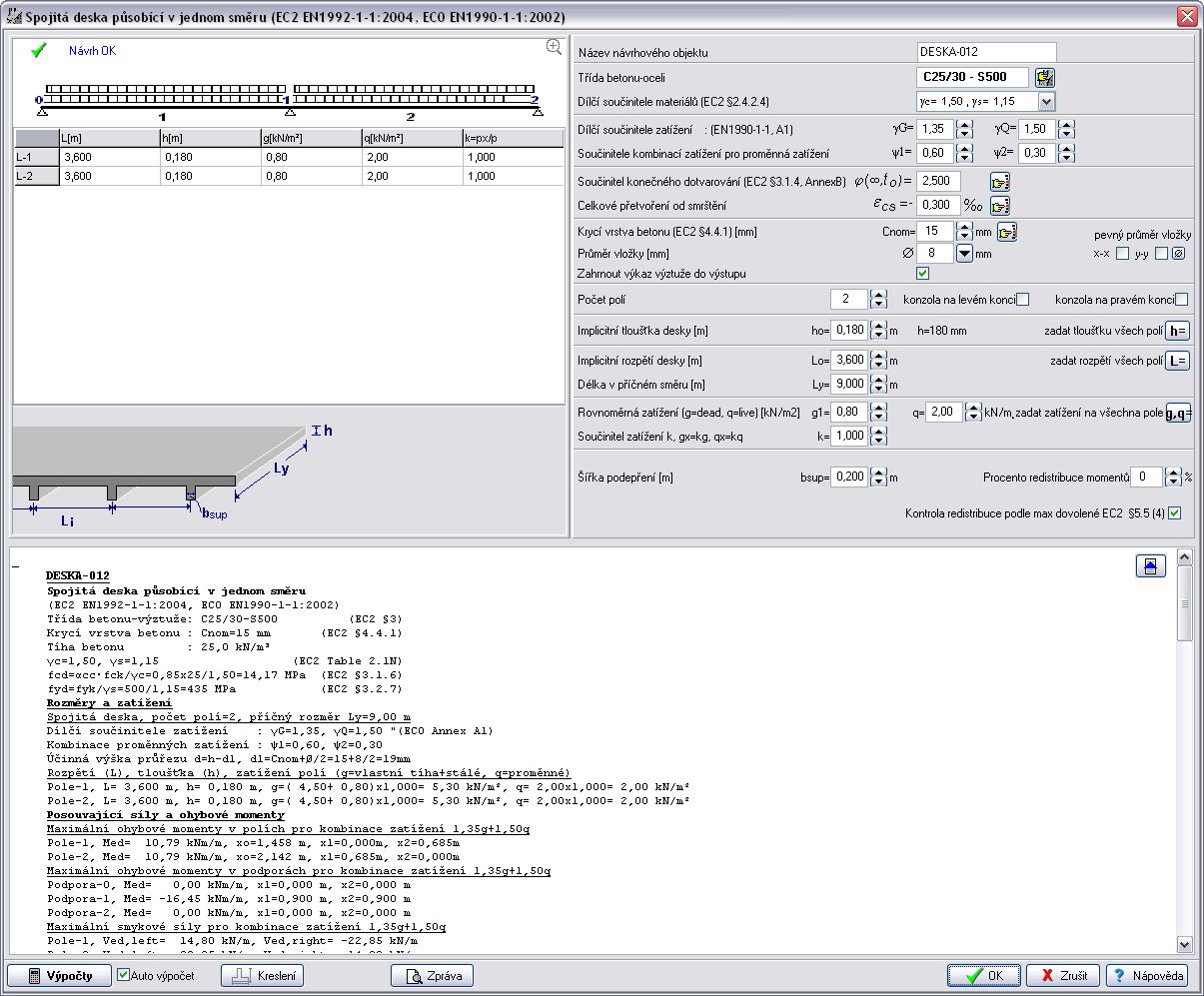Select row L-1 header in spans table
Viewport: 1204px width, 996px height.
coord(36,157)
